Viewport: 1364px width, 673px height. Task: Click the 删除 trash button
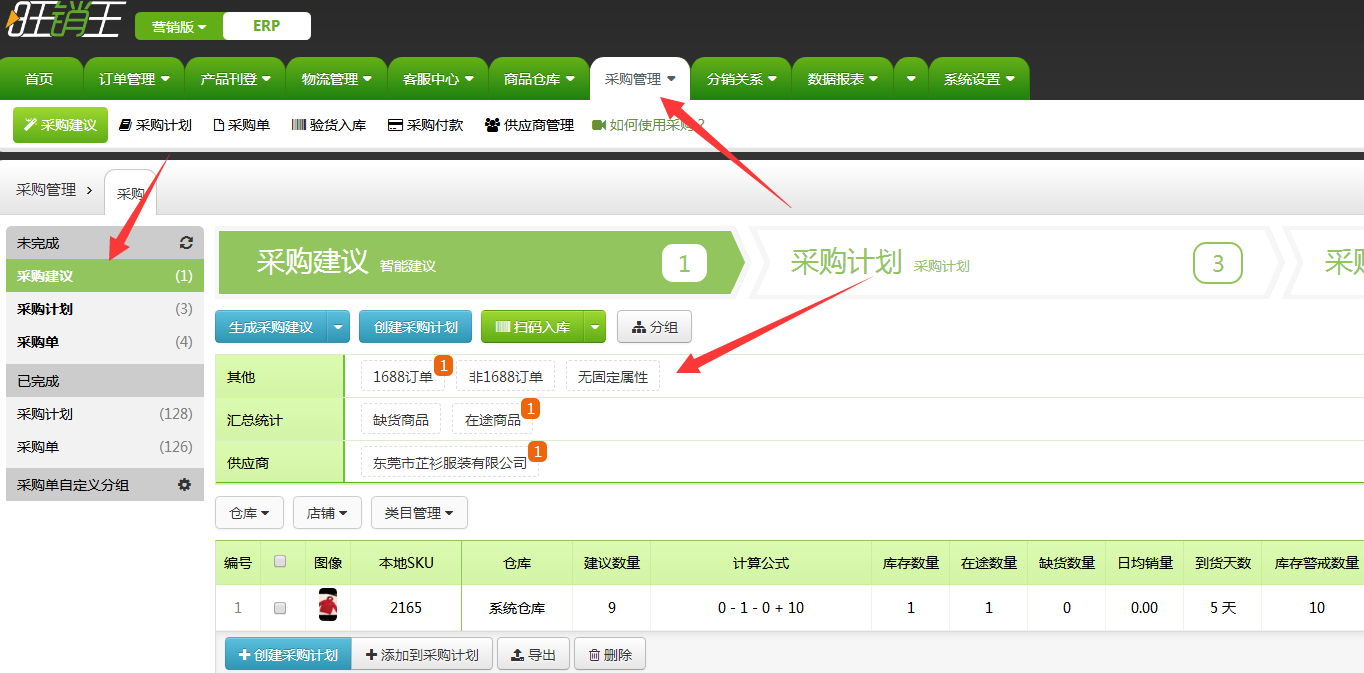[x=610, y=655]
